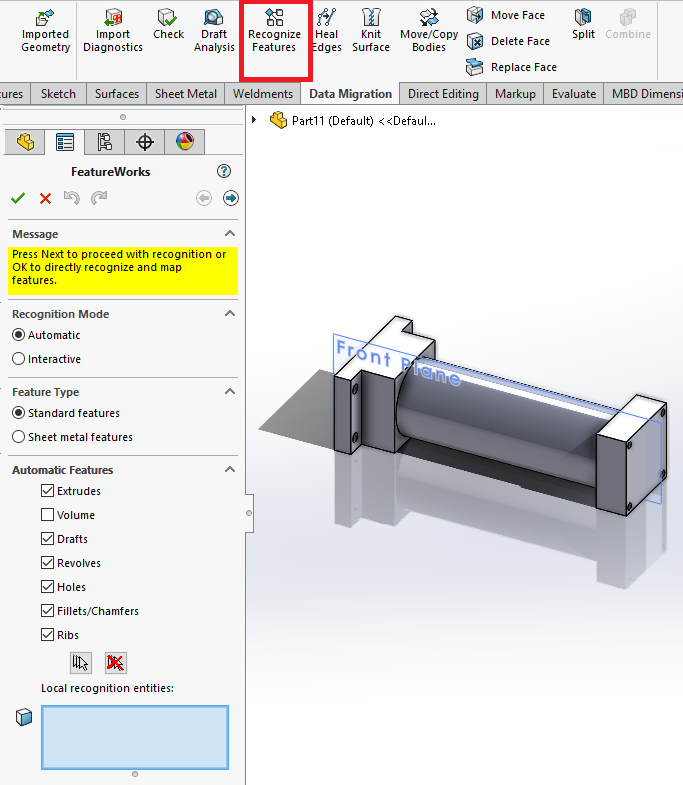This screenshot has width=683, height=785.
Task: Collapse the Recognition Mode section
Action: tap(229, 314)
